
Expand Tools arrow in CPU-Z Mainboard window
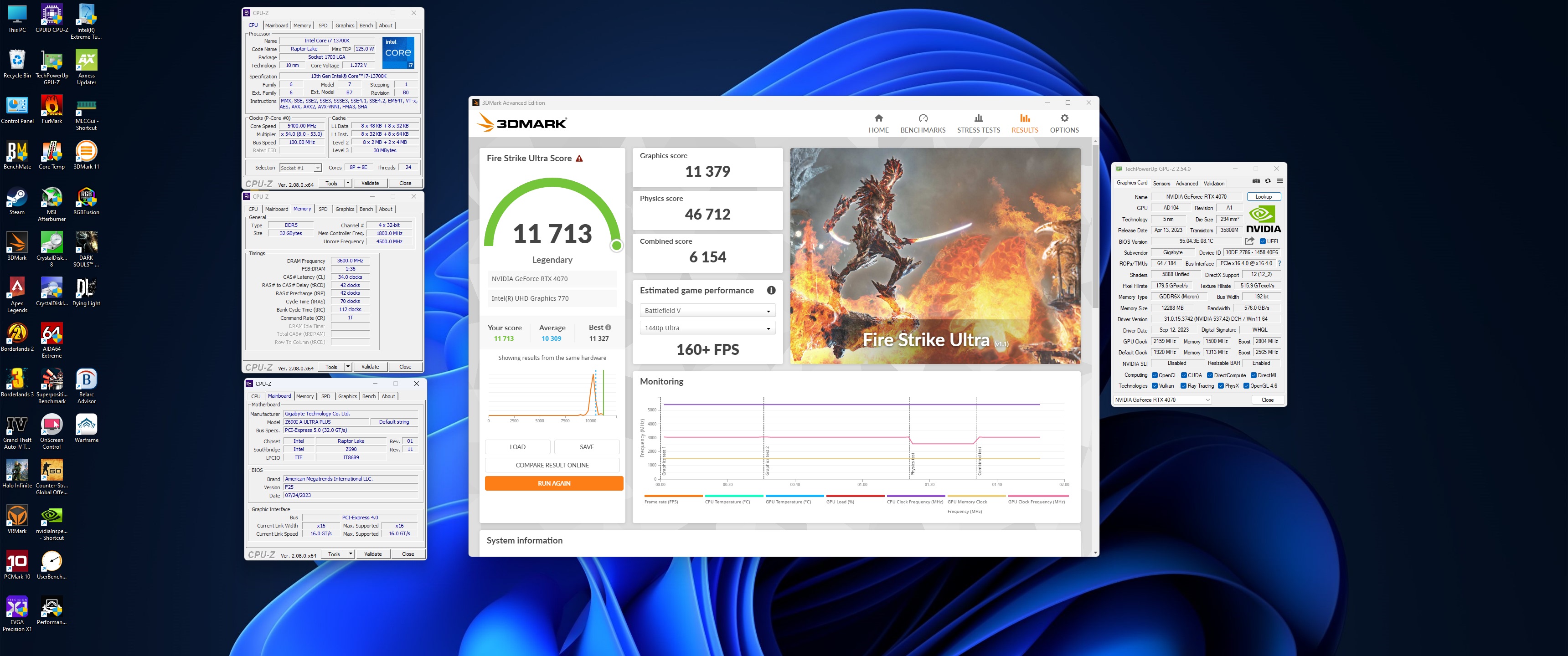pos(351,554)
